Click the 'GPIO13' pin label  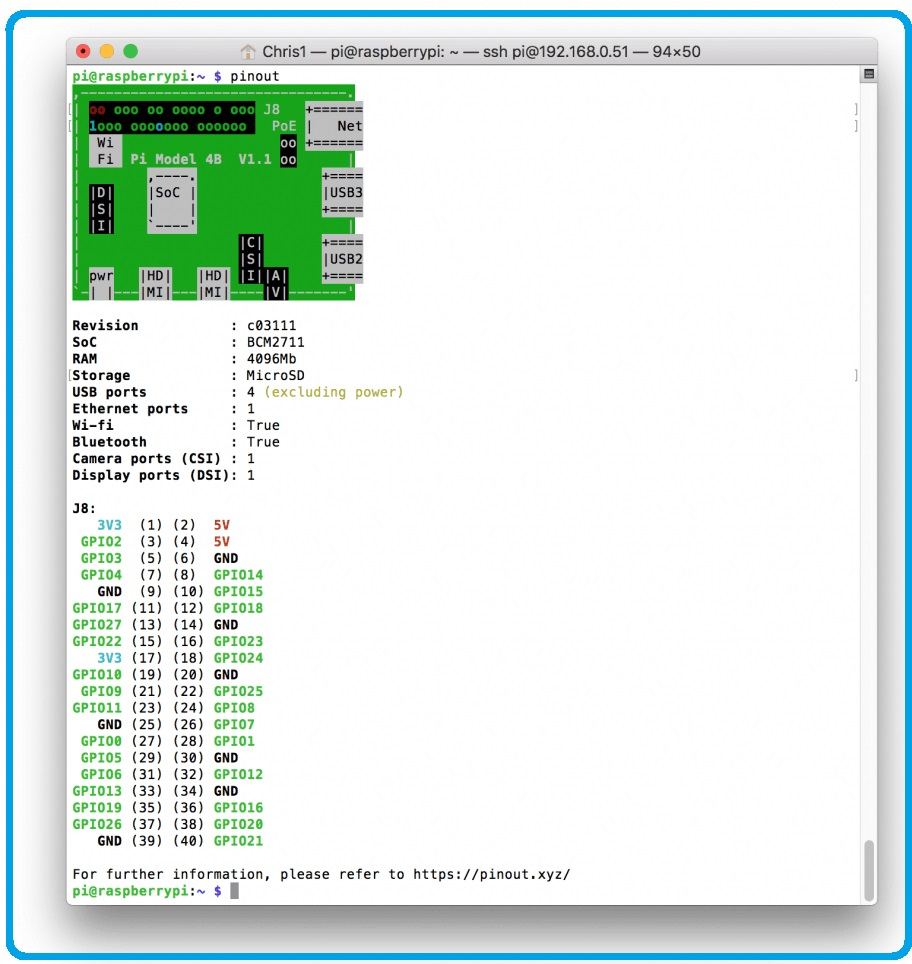(x=97, y=790)
